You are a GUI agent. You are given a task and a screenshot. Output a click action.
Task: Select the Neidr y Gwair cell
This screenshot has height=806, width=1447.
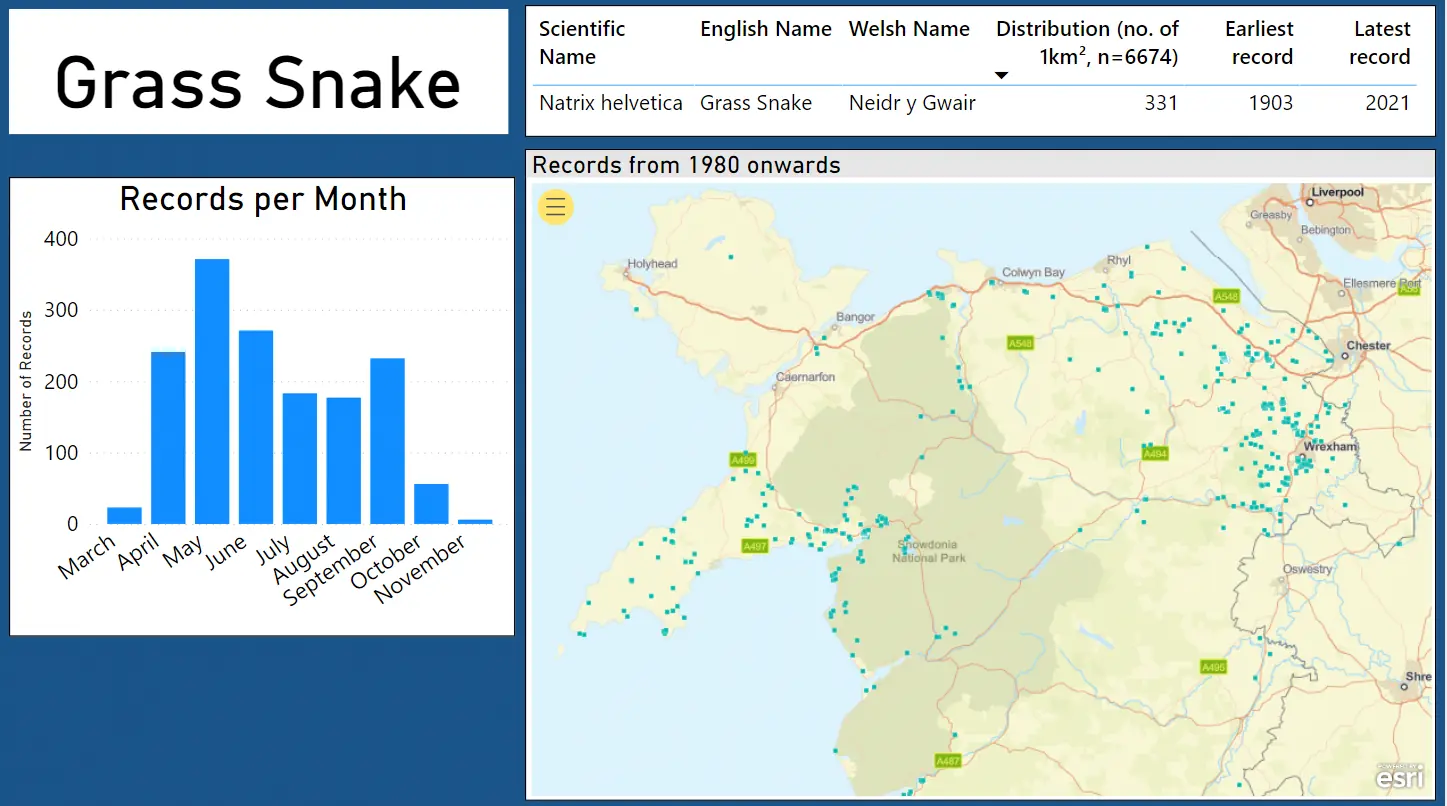912,103
